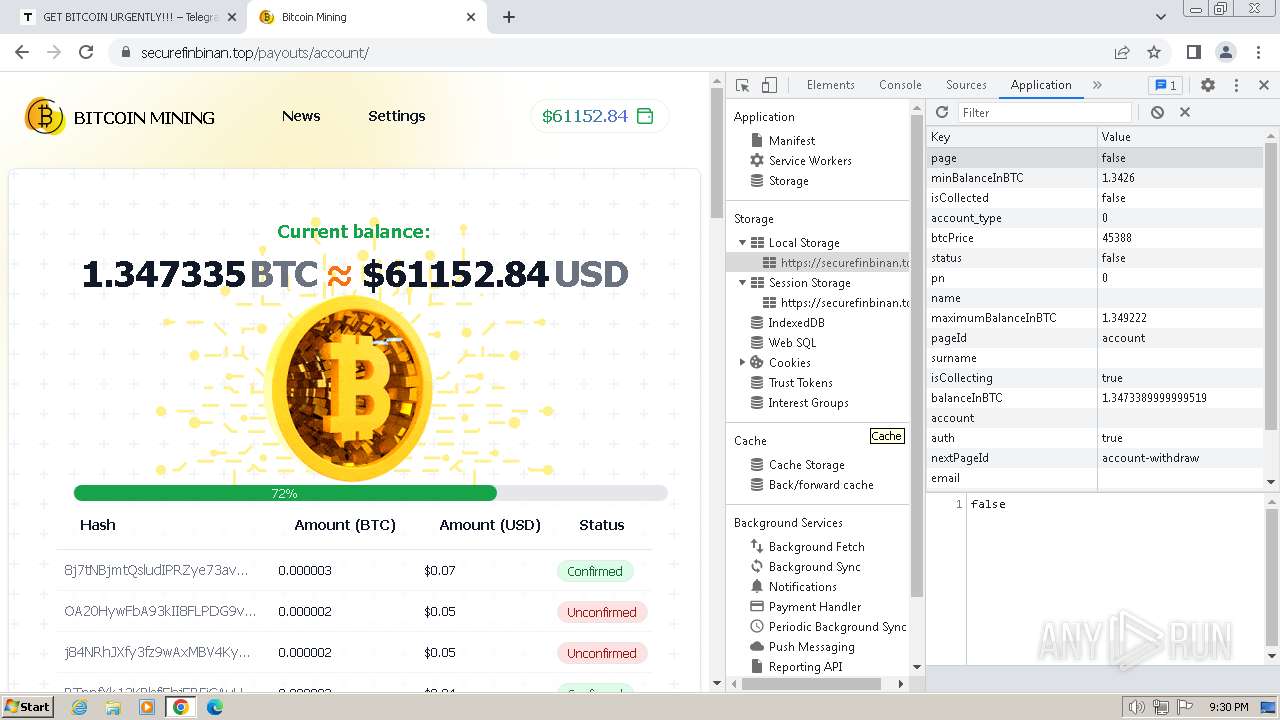Open a new browser tab
The image size is (1280, 720).
(509, 17)
